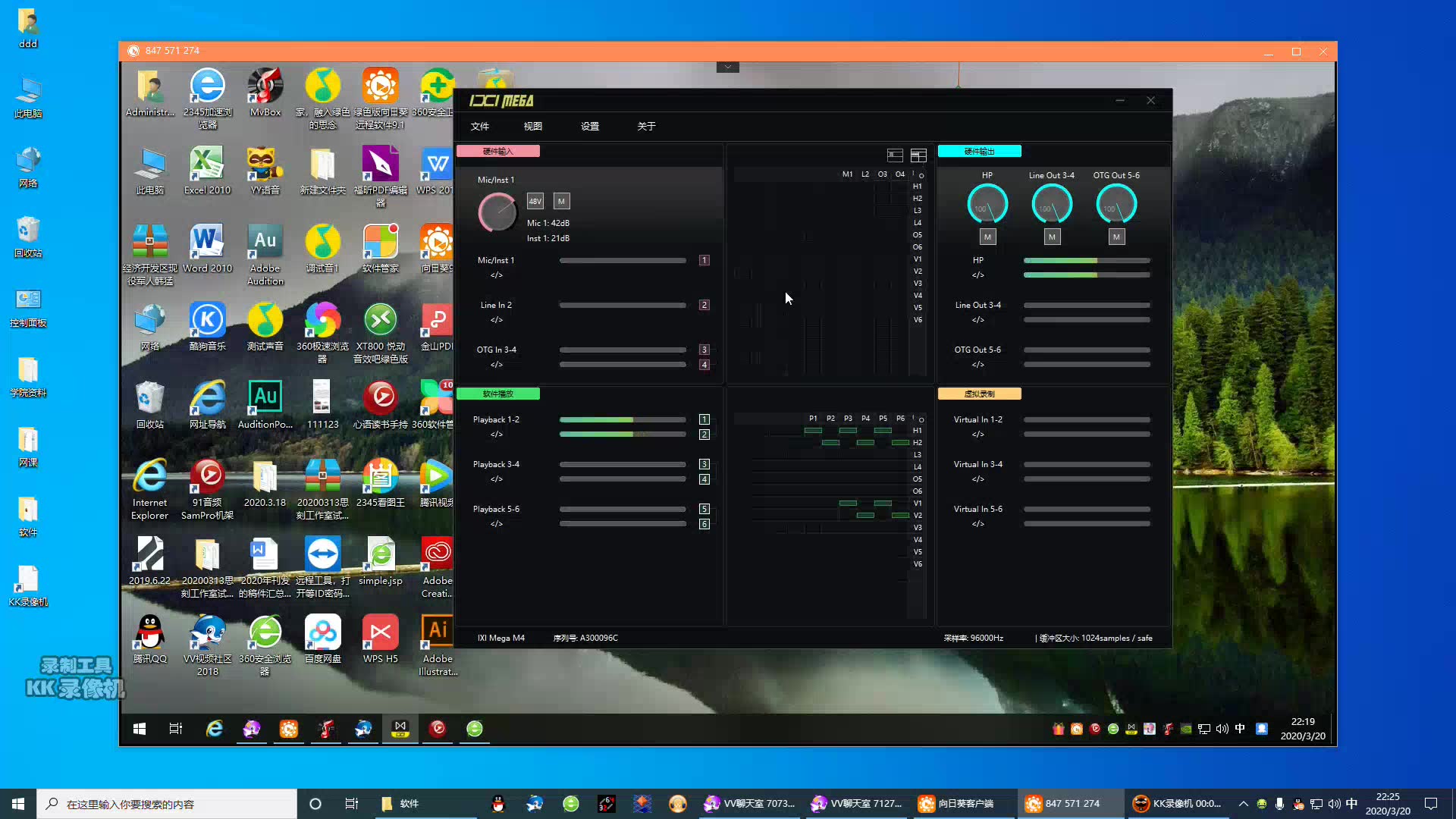Click the single-row layout view icon
The height and width of the screenshot is (819, 1456).
[895, 155]
